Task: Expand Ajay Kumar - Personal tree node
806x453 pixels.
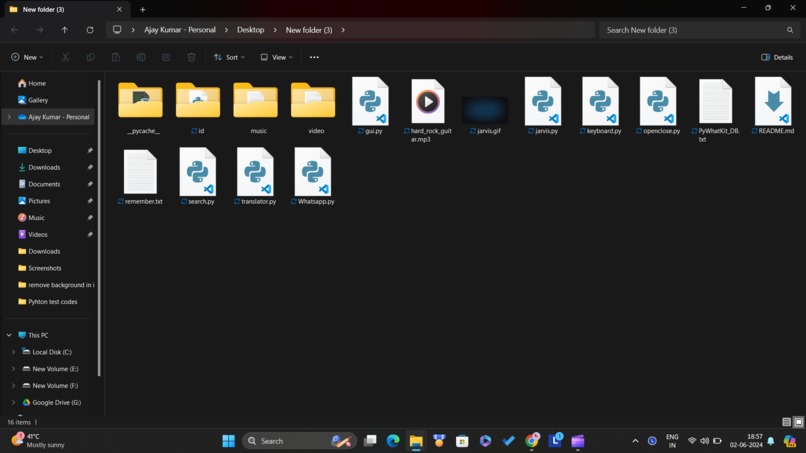Action: [x=9, y=117]
